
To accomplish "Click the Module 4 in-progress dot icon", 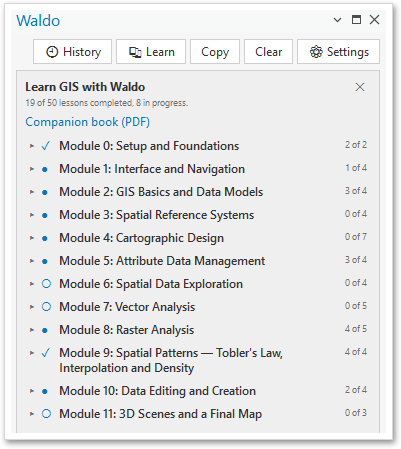I will pyautogui.click(x=45, y=238).
